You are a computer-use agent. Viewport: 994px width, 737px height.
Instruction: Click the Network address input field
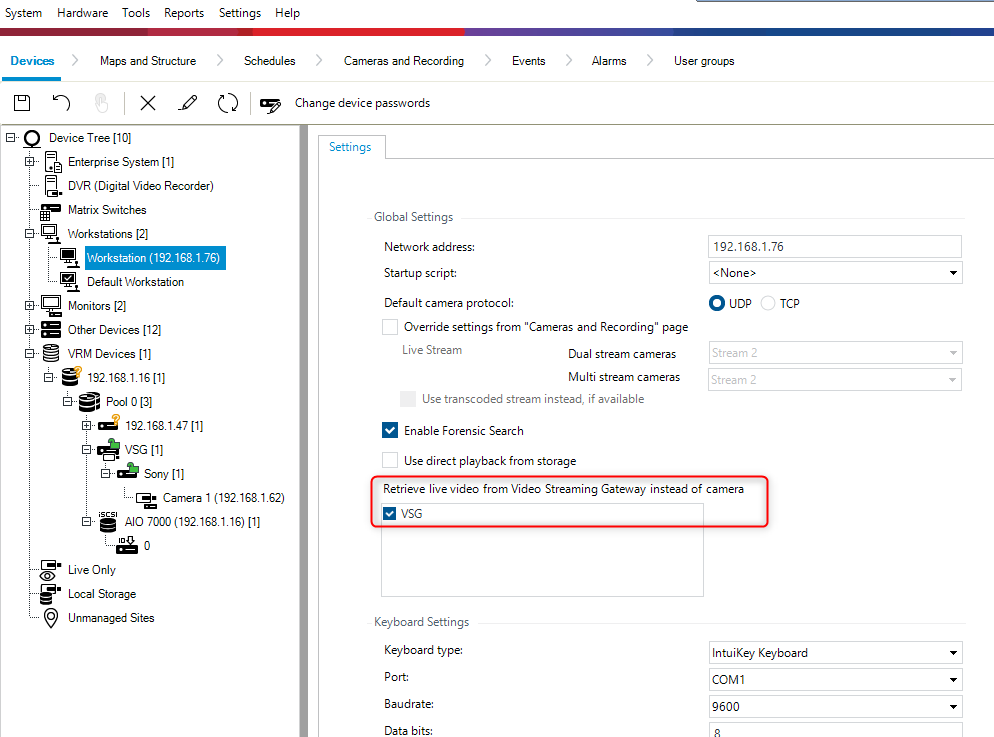pyautogui.click(x=834, y=247)
